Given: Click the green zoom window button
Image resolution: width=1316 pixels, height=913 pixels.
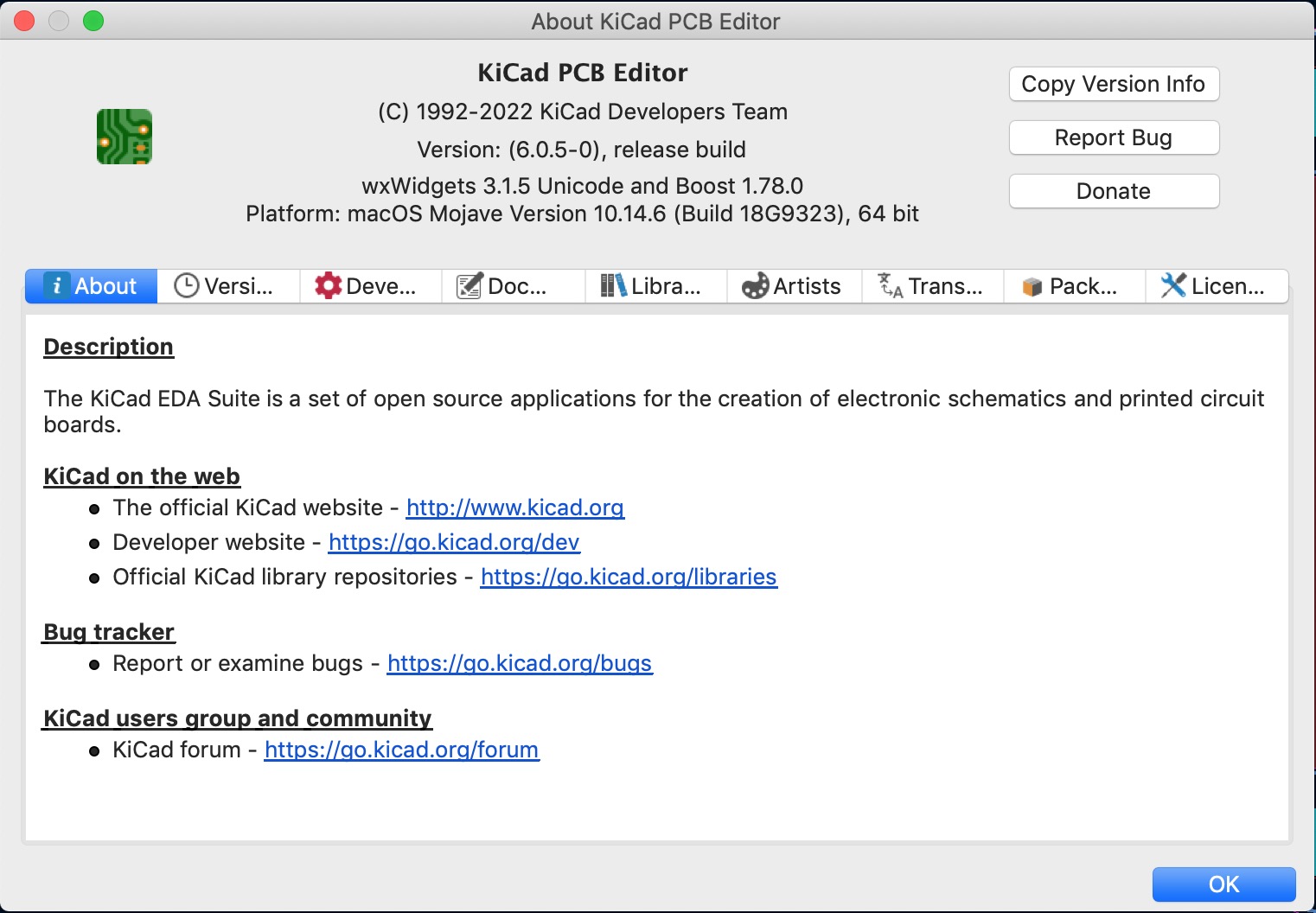Looking at the screenshot, I should pyautogui.click(x=93, y=21).
